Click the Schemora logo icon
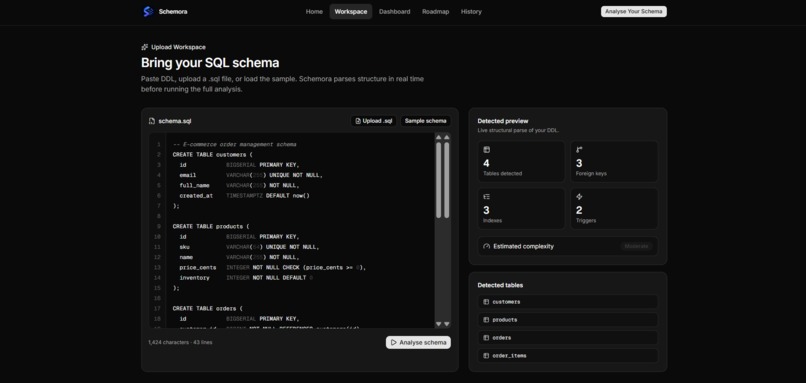This screenshot has height=383, width=806. 148,11
